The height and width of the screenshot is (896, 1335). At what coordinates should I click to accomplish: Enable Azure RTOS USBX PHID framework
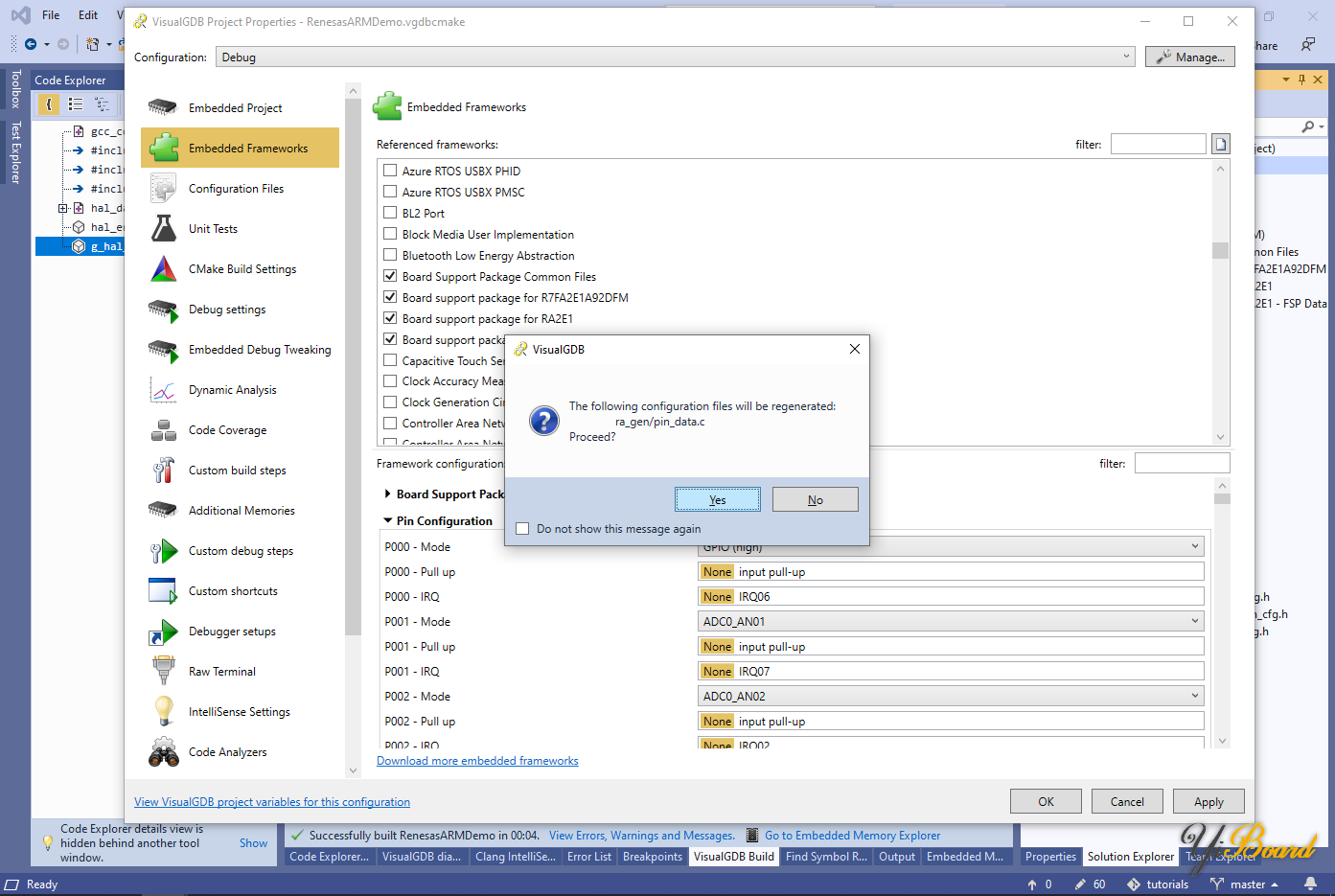coord(390,171)
